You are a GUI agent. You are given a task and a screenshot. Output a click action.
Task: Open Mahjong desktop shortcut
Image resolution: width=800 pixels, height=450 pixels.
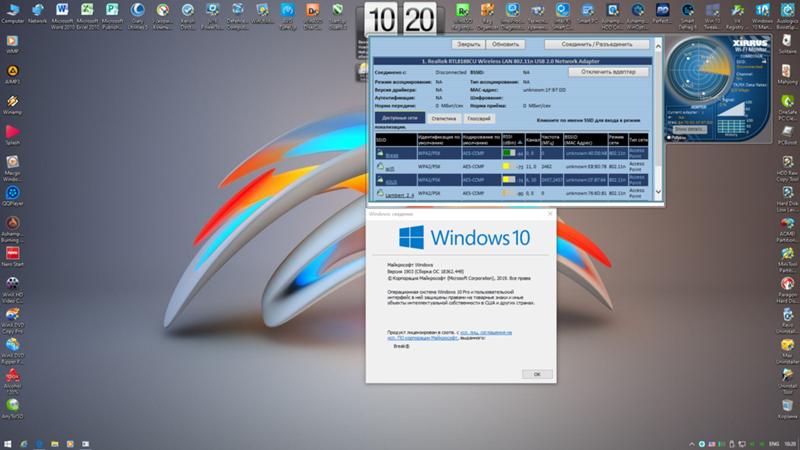[x=787, y=74]
